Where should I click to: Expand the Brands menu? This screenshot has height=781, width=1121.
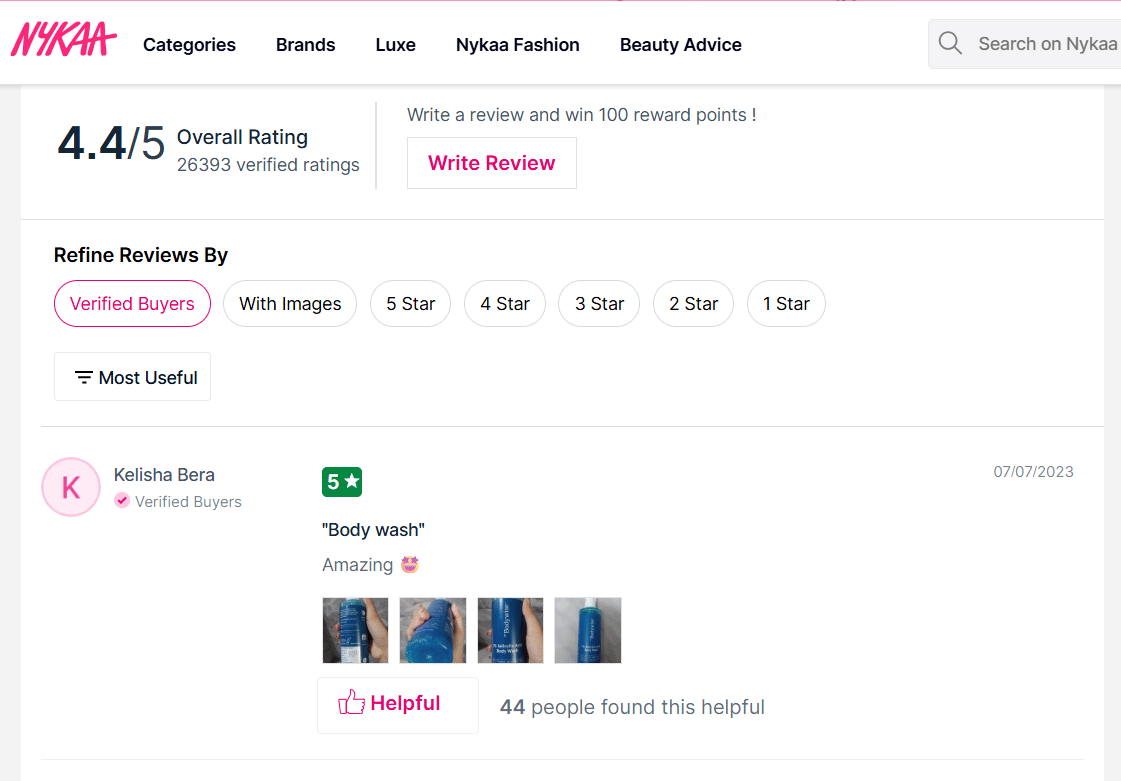[x=305, y=45]
